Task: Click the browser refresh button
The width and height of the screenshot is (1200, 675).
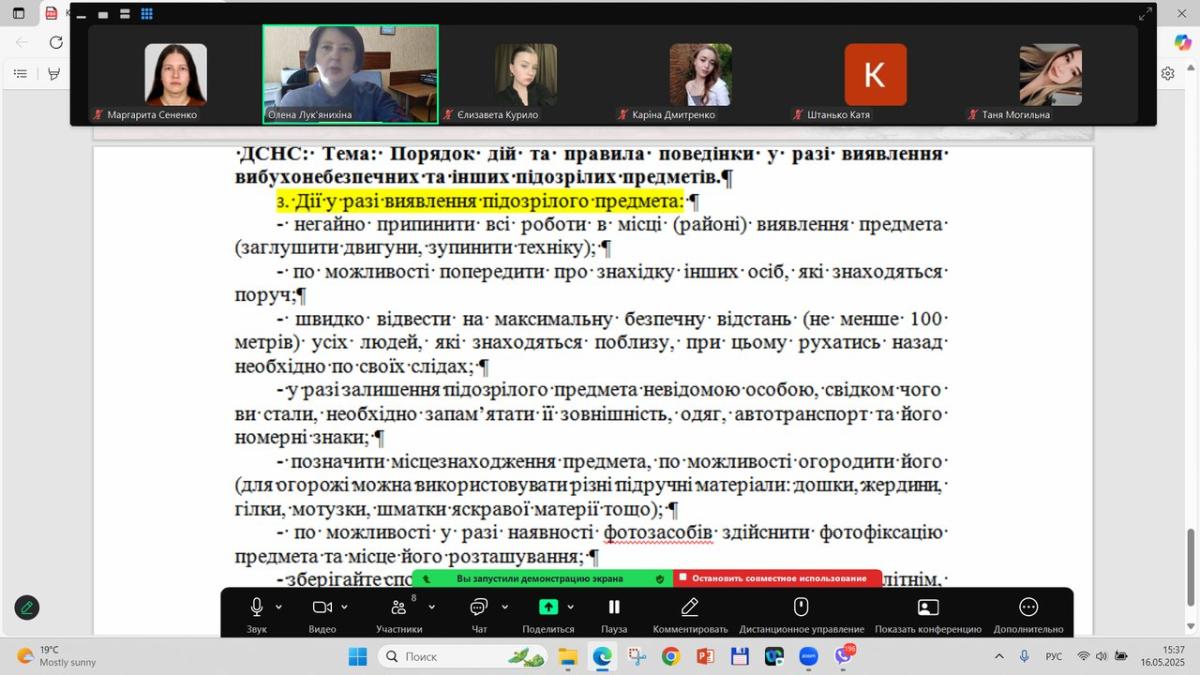Action: [56, 42]
